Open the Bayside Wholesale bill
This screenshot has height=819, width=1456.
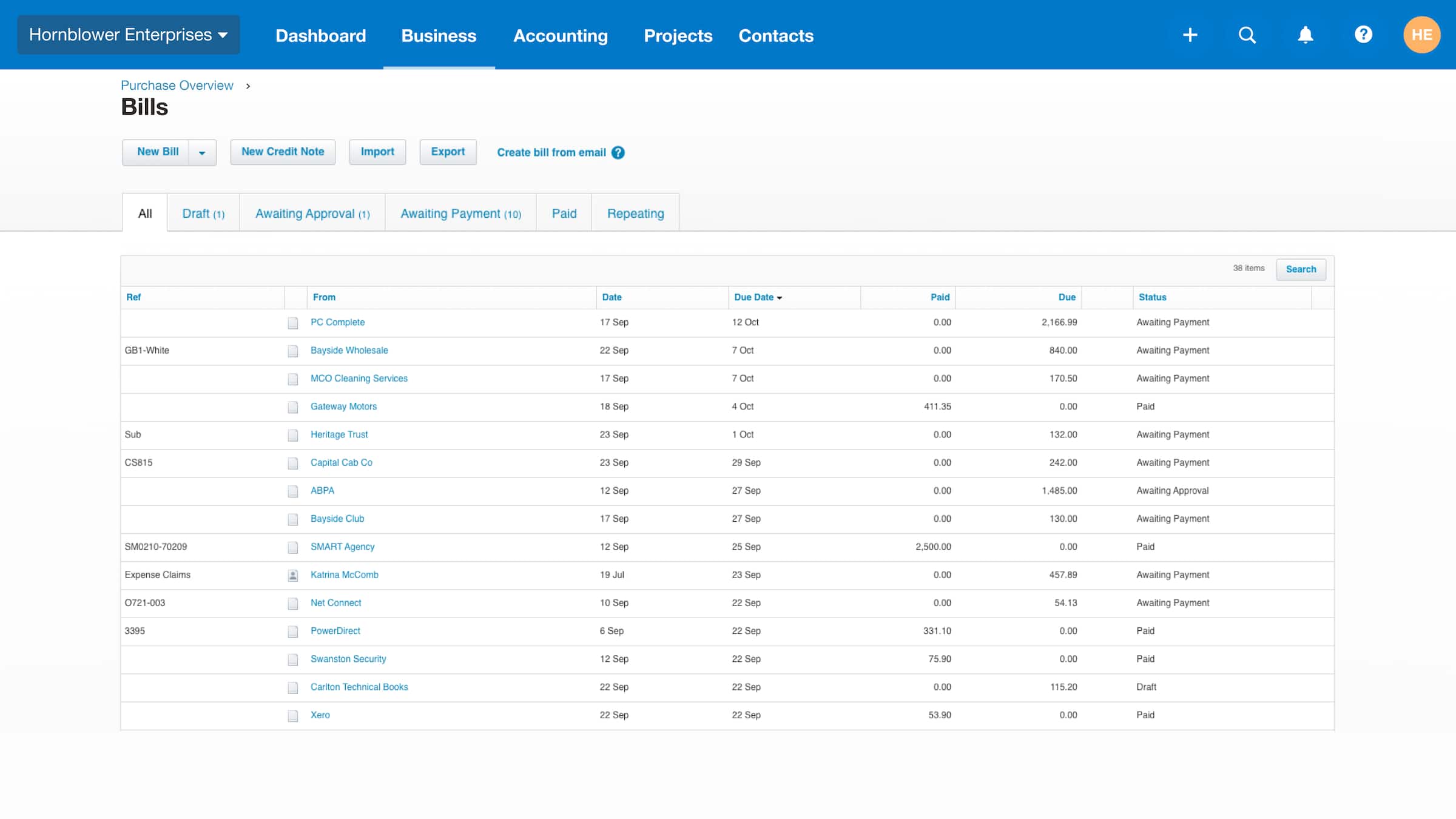pyautogui.click(x=349, y=350)
